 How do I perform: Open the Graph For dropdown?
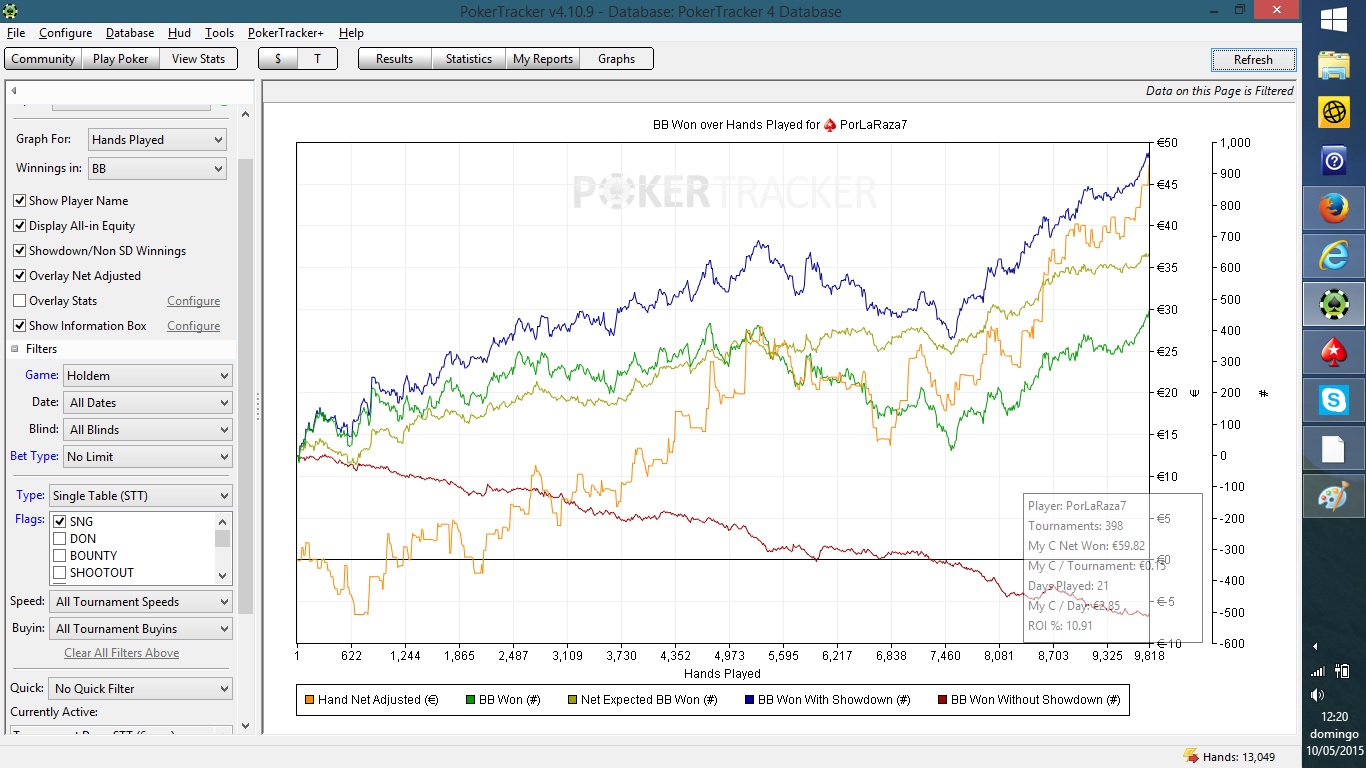click(157, 140)
